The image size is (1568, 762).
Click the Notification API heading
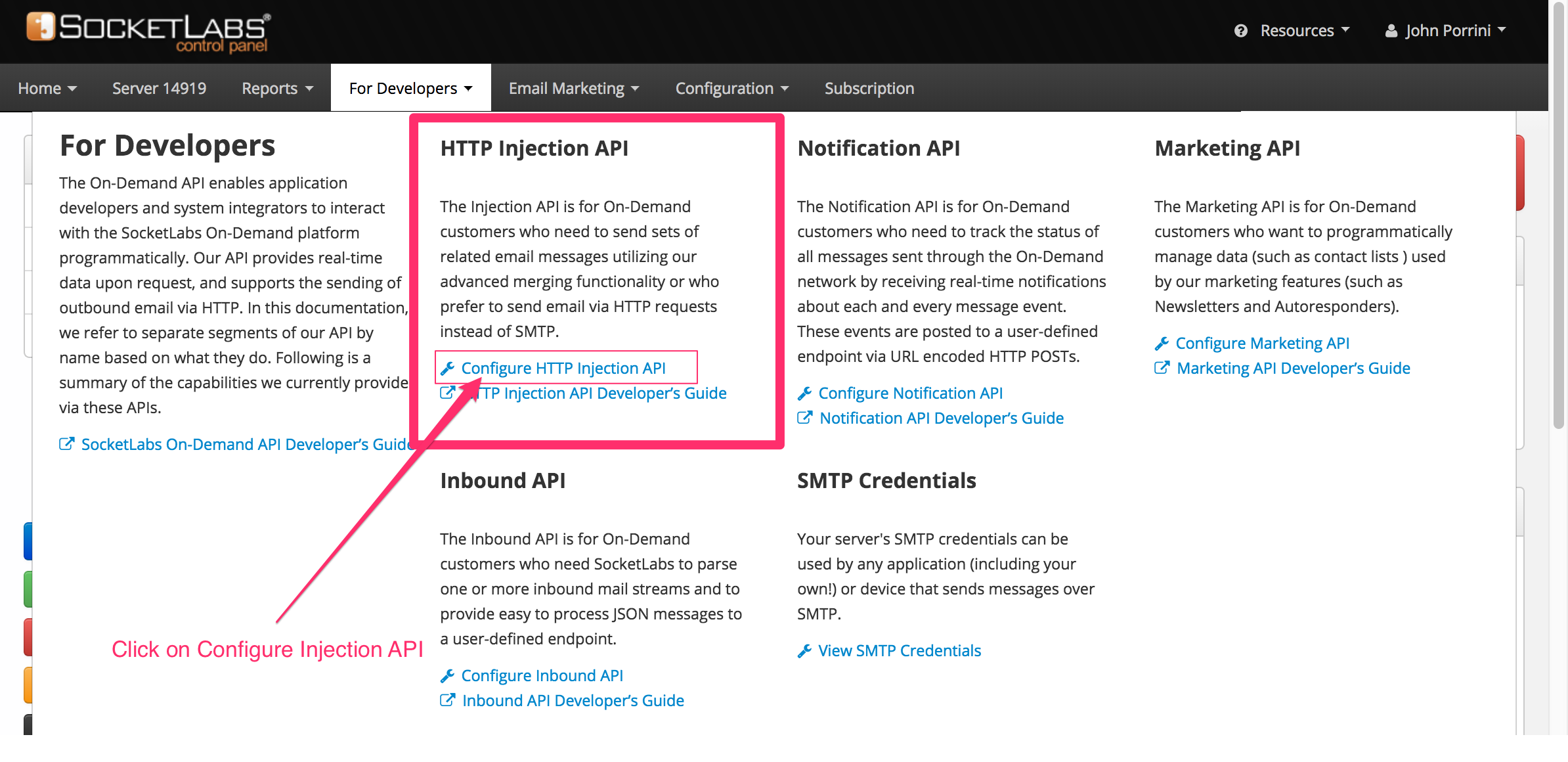879,148
